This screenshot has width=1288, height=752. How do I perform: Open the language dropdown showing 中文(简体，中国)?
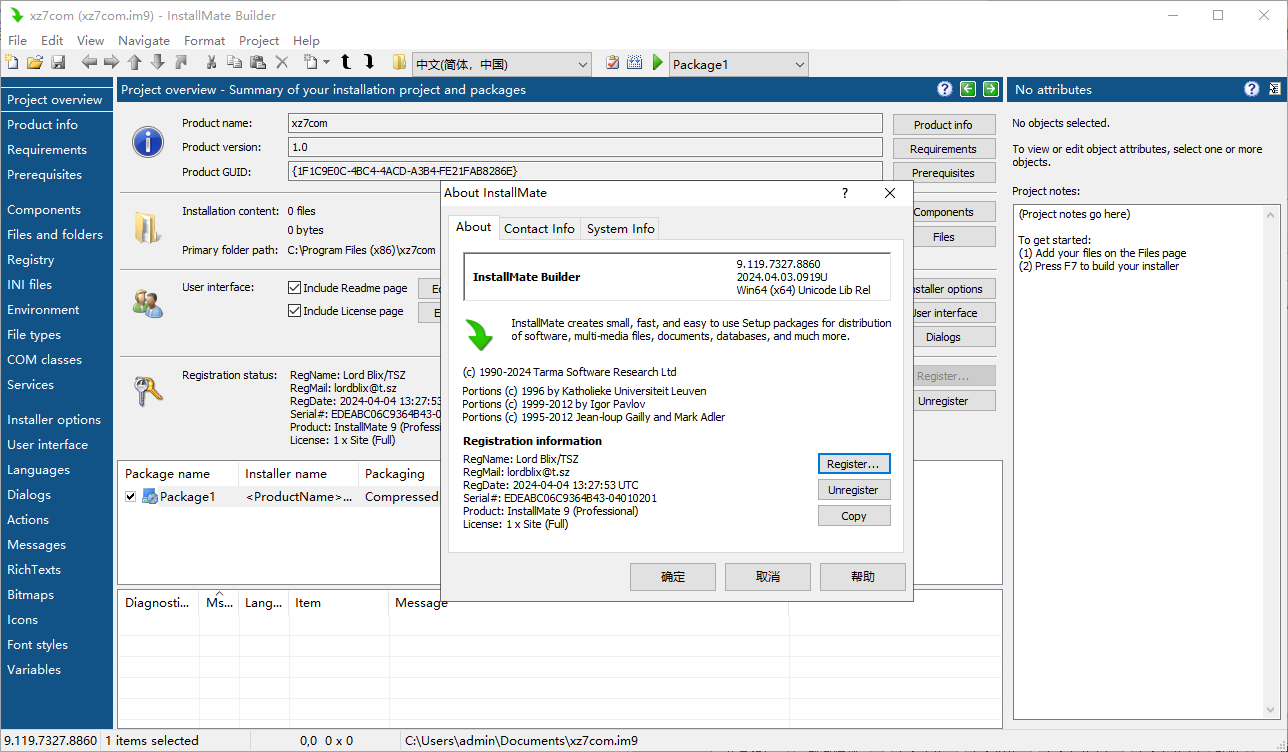click(x=501, y=64)
